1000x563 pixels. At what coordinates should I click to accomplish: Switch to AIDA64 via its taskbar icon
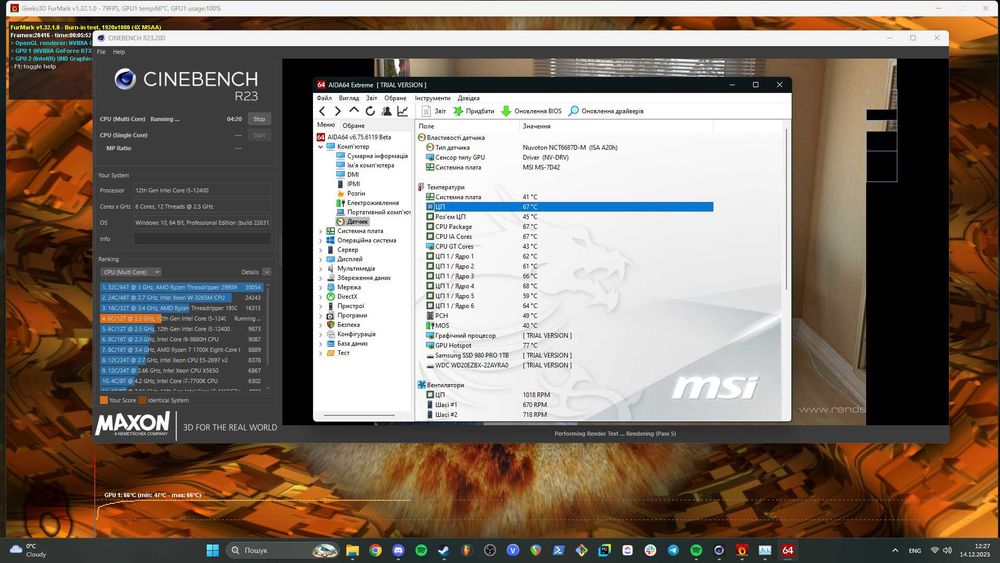pos(788,550)
